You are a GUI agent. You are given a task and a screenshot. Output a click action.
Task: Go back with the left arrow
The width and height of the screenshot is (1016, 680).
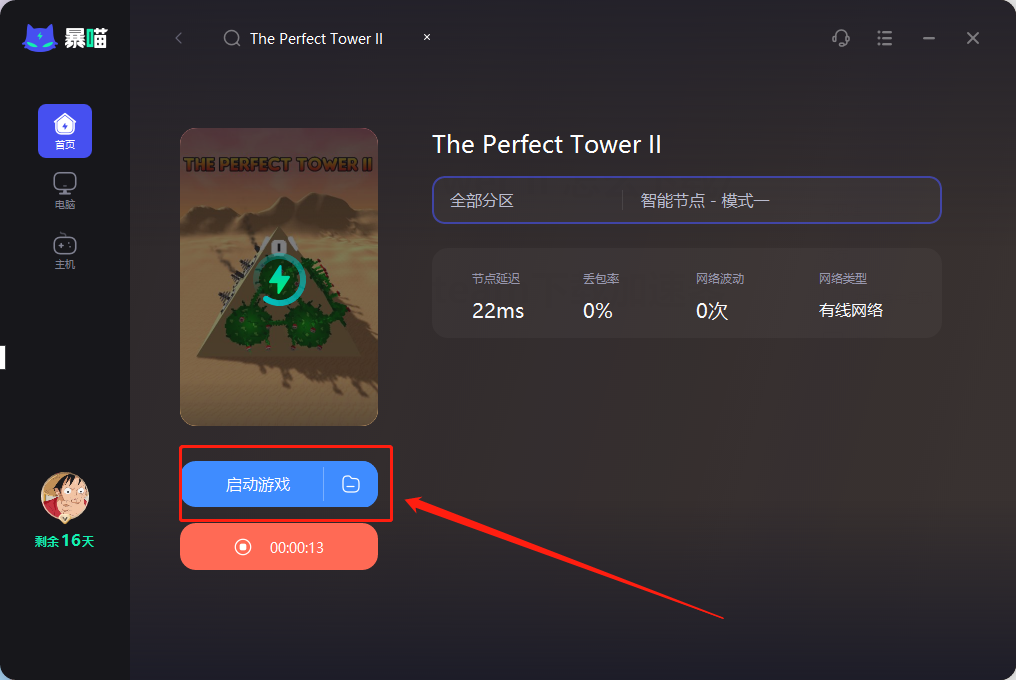[179, 38]
